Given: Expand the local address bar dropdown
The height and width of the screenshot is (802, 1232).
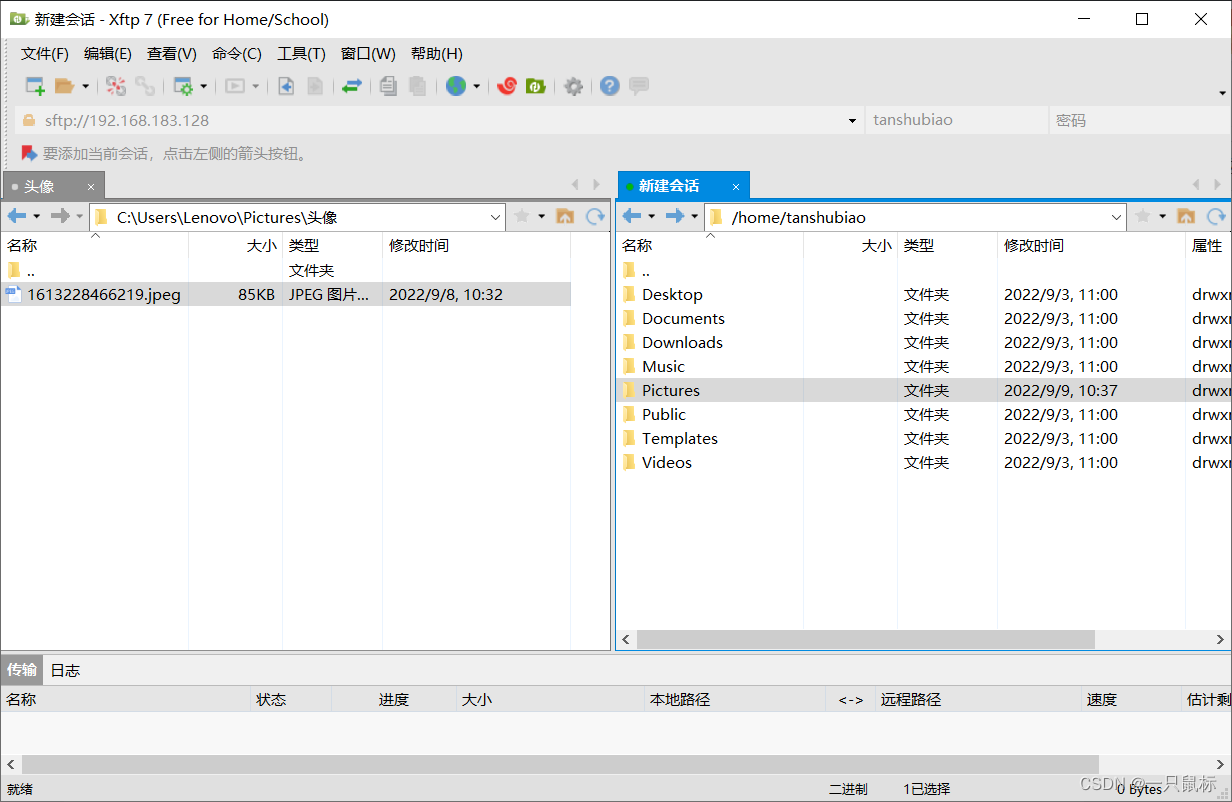Looking at the screenshot, I should (496, 216).
